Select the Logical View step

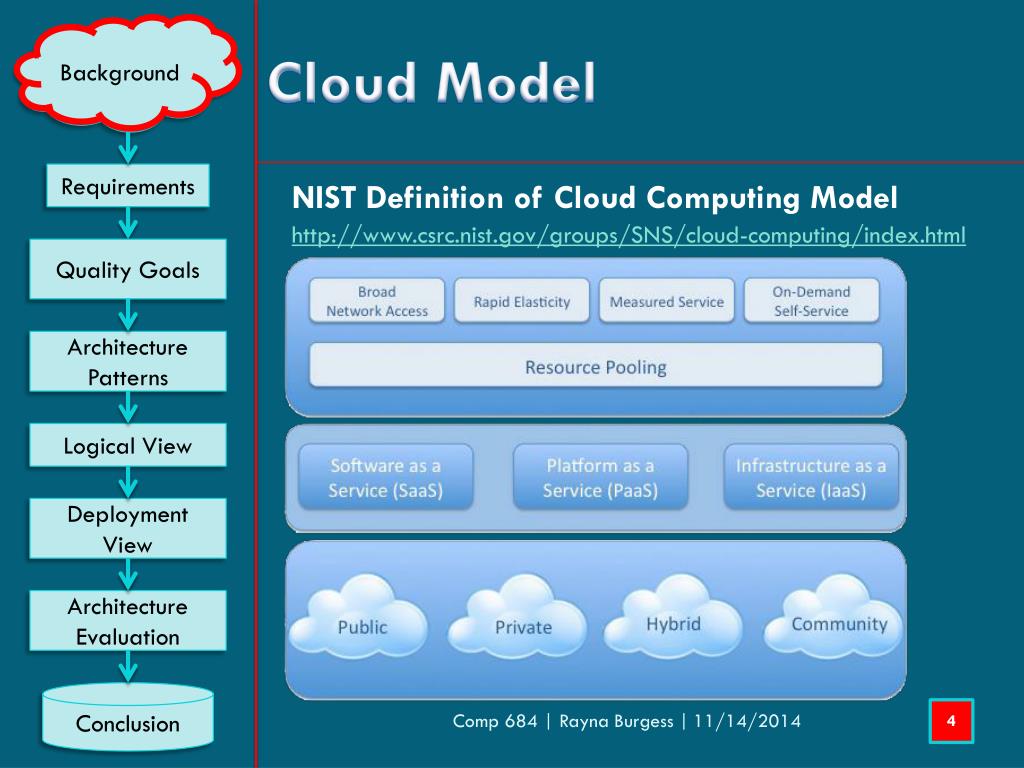pyautogui.click(x=128, y=445)
